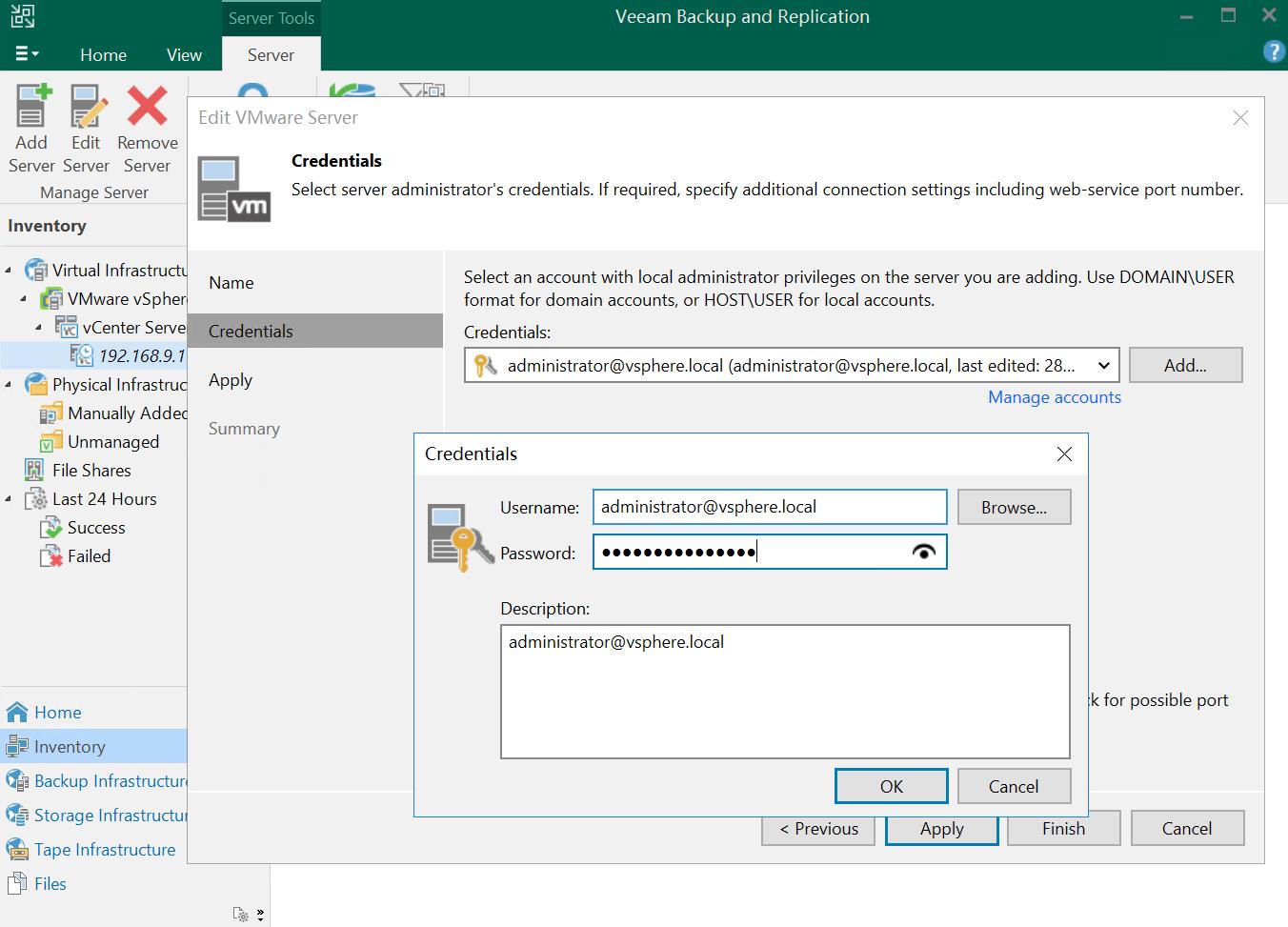Screen dimensions: 1288x927
Task: Click into the Username input field
Action: click(x=770, y=507)
